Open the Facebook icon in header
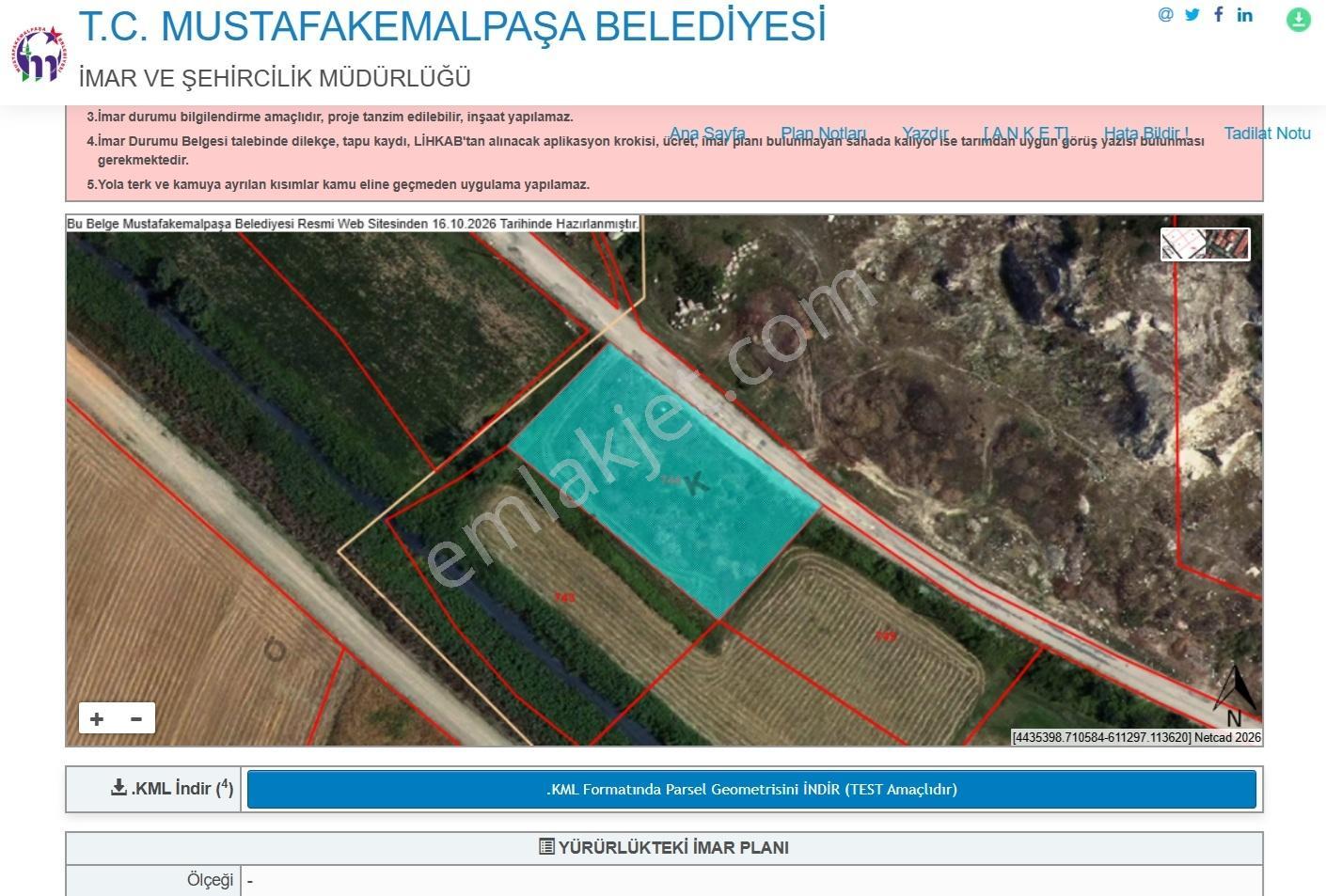 click(1219, 14)
